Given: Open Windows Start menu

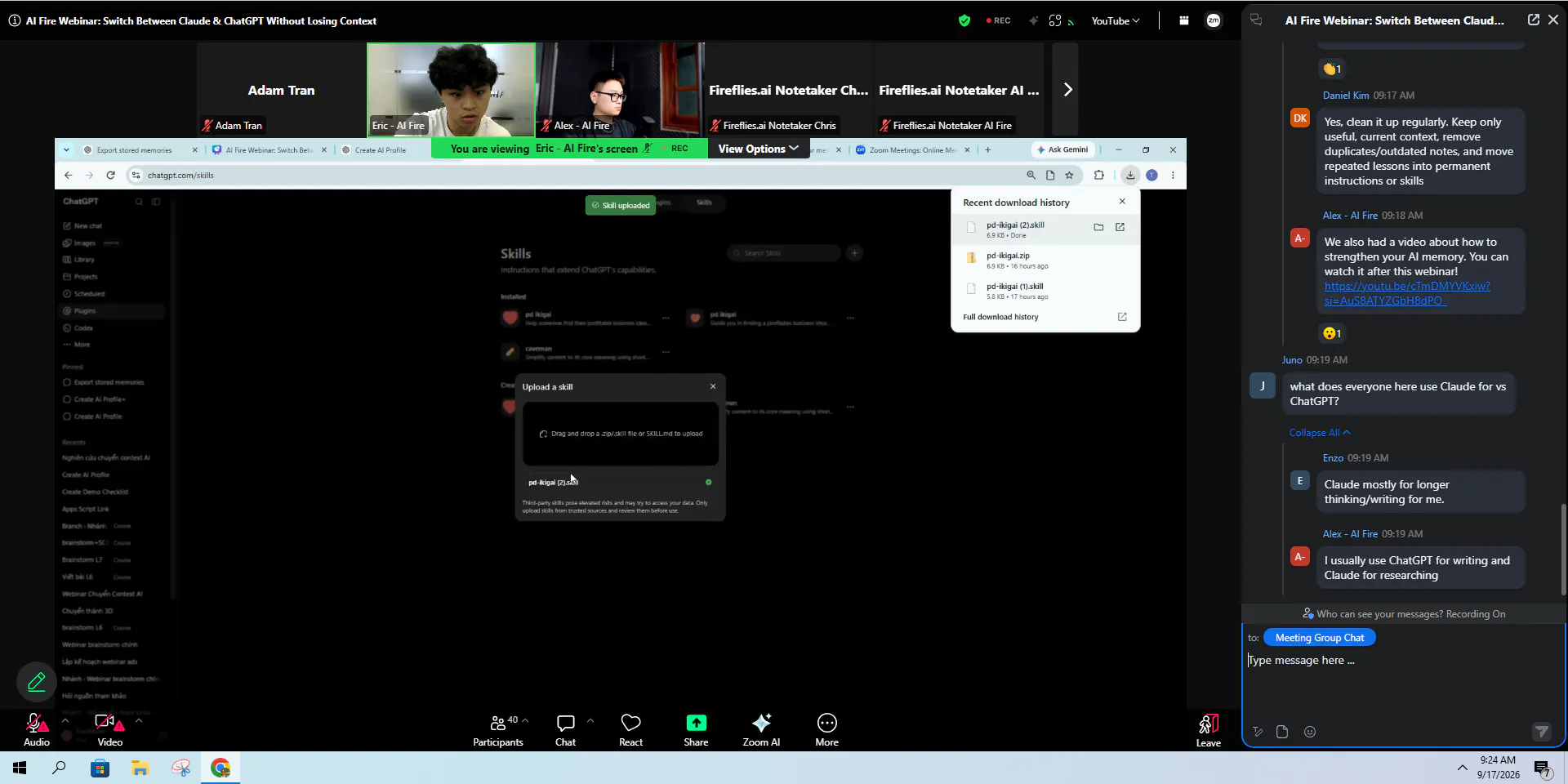Looking at the screenshot, I should click(x=20, y=768).
